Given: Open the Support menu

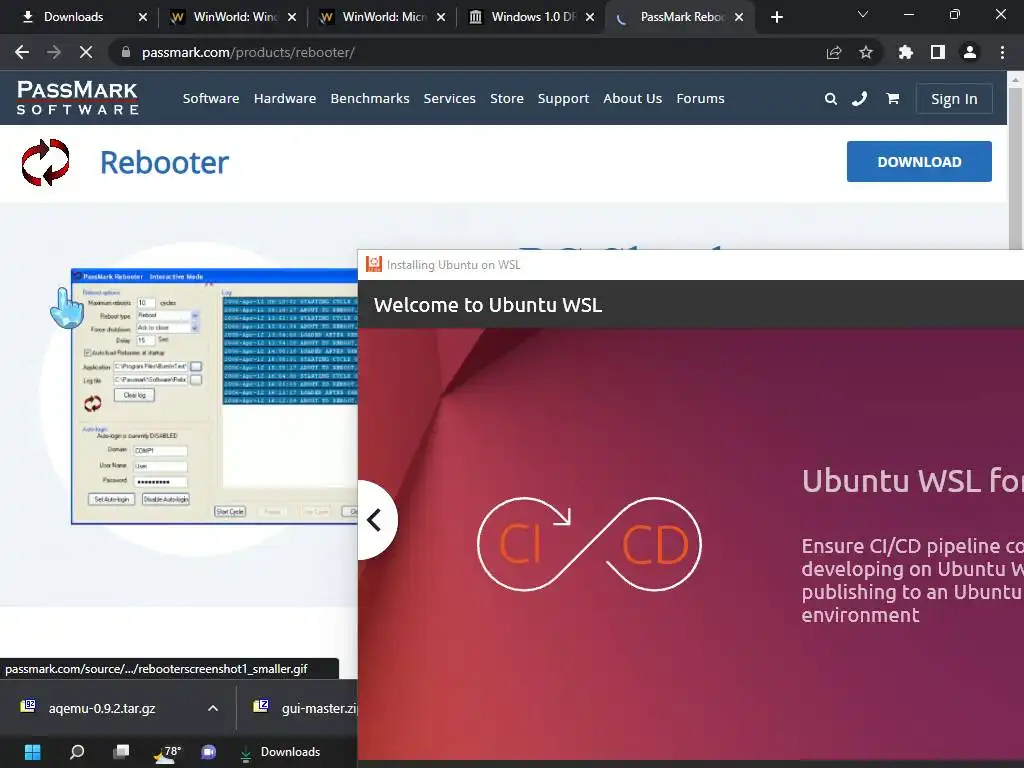Looking at the screenshot, I should point(563,99).
